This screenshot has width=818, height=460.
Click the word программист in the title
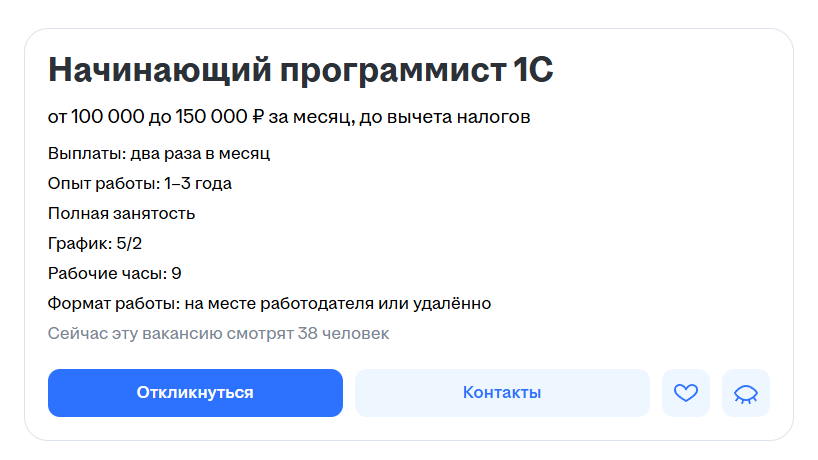(x=393, y=72)
